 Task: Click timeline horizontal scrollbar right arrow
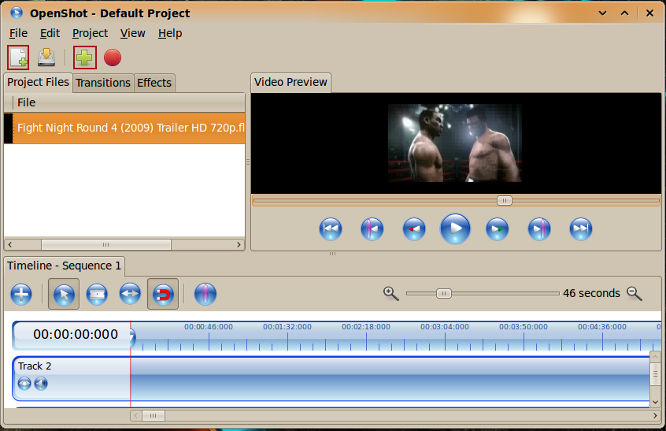coord(655,416)
